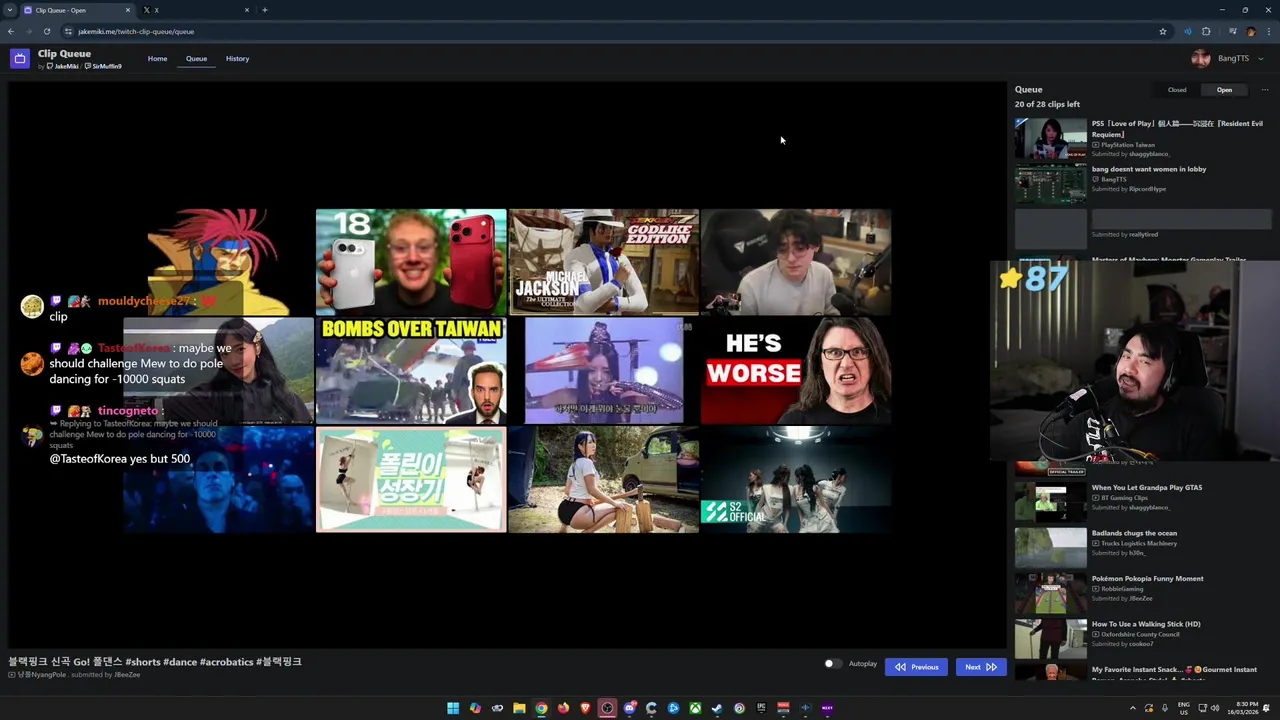This screenshot has height=720, width=1280.
Task: Open Copilot from the taskbar
Action: [x=475, y=708]
